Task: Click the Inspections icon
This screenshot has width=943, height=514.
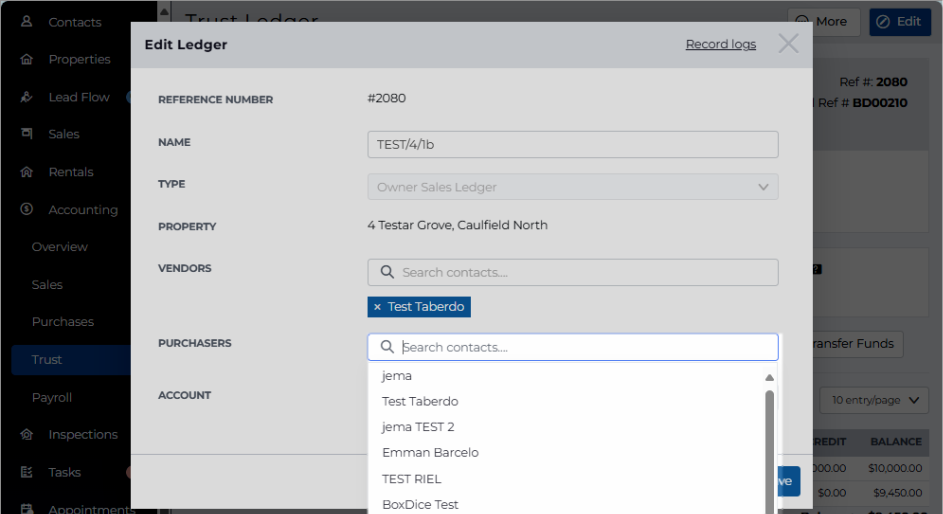Action: (26, 434)
